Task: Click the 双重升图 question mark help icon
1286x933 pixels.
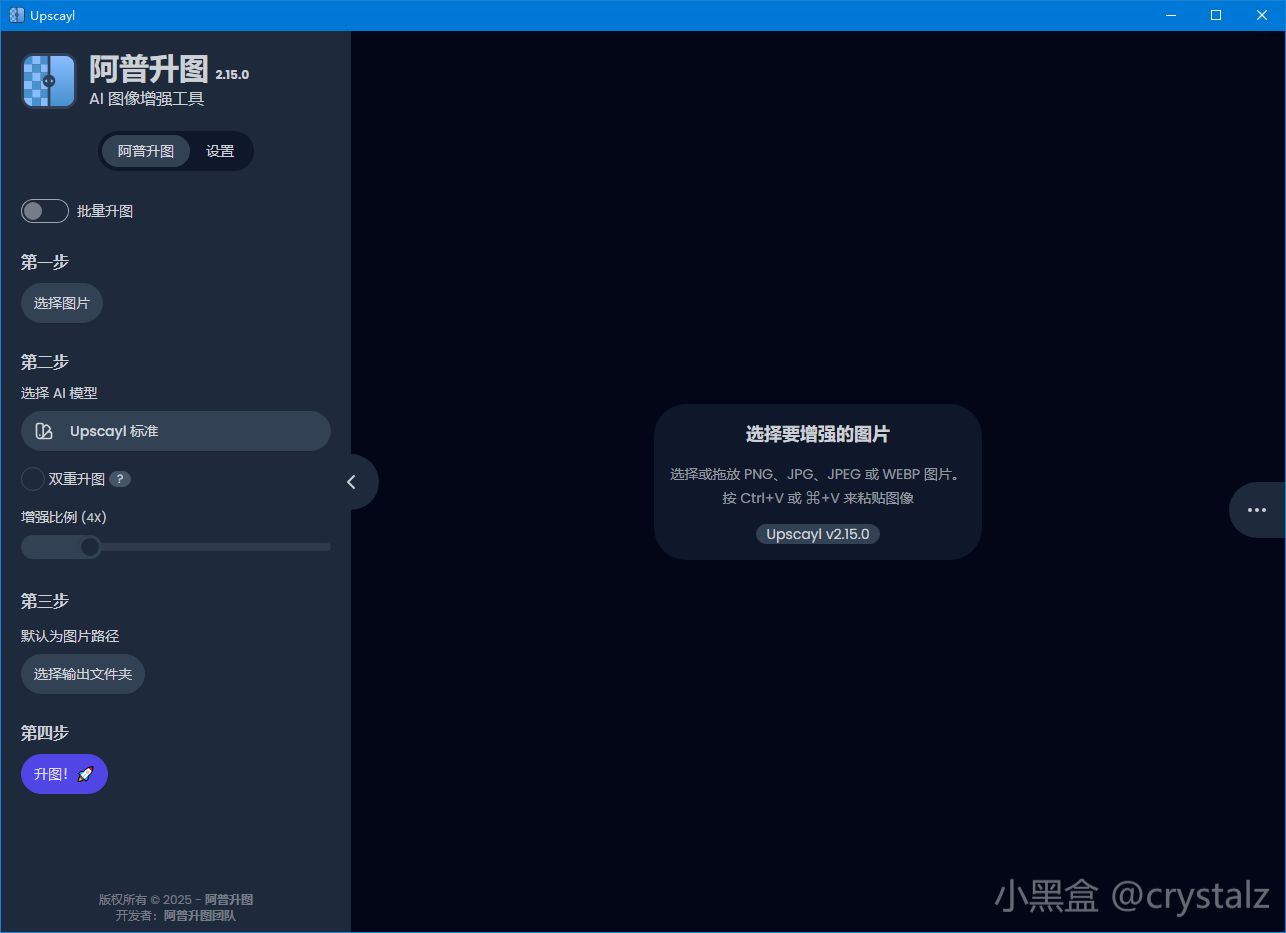Action: [x=120, y=479]
